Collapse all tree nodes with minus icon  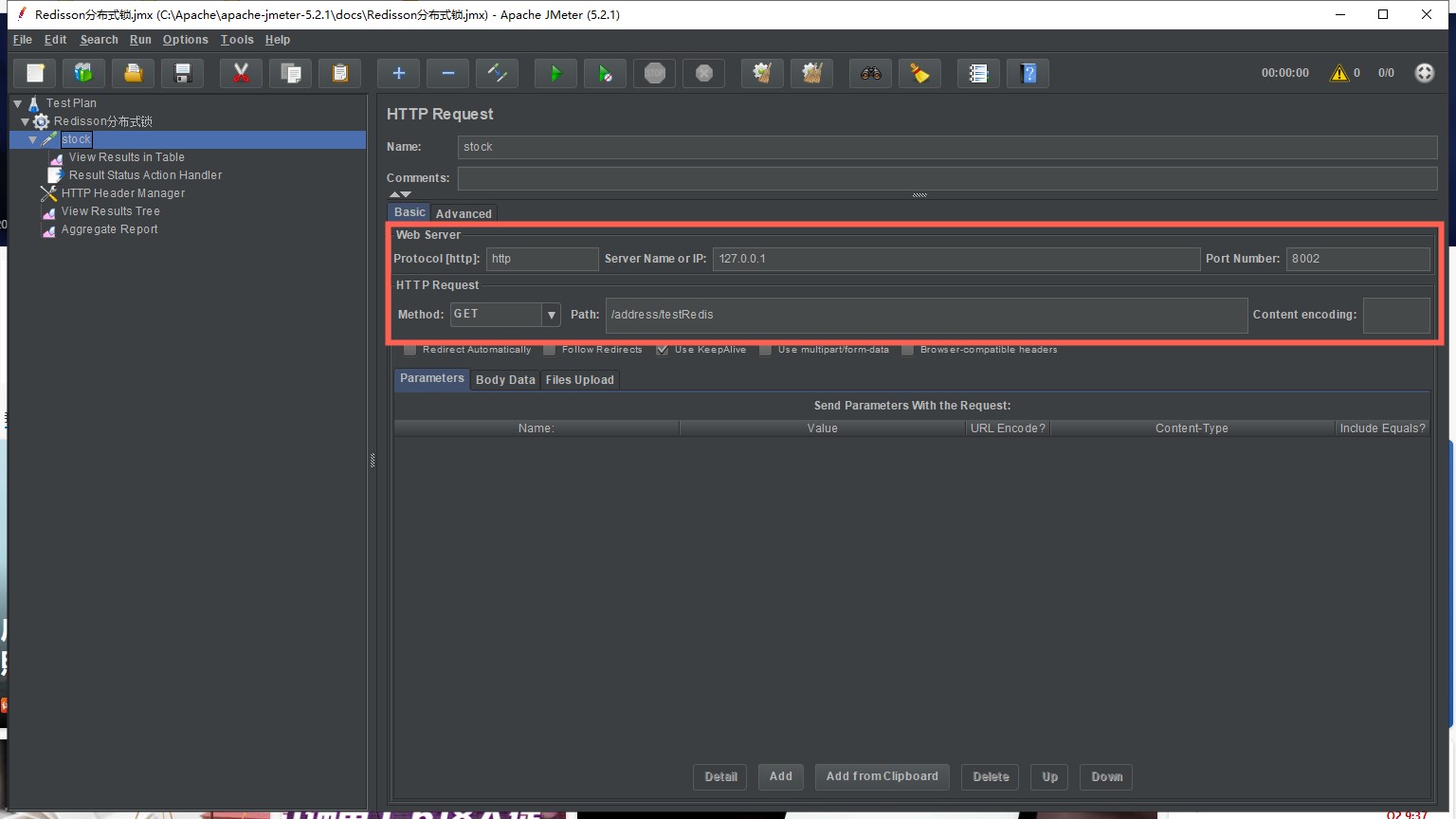point(448,73)
